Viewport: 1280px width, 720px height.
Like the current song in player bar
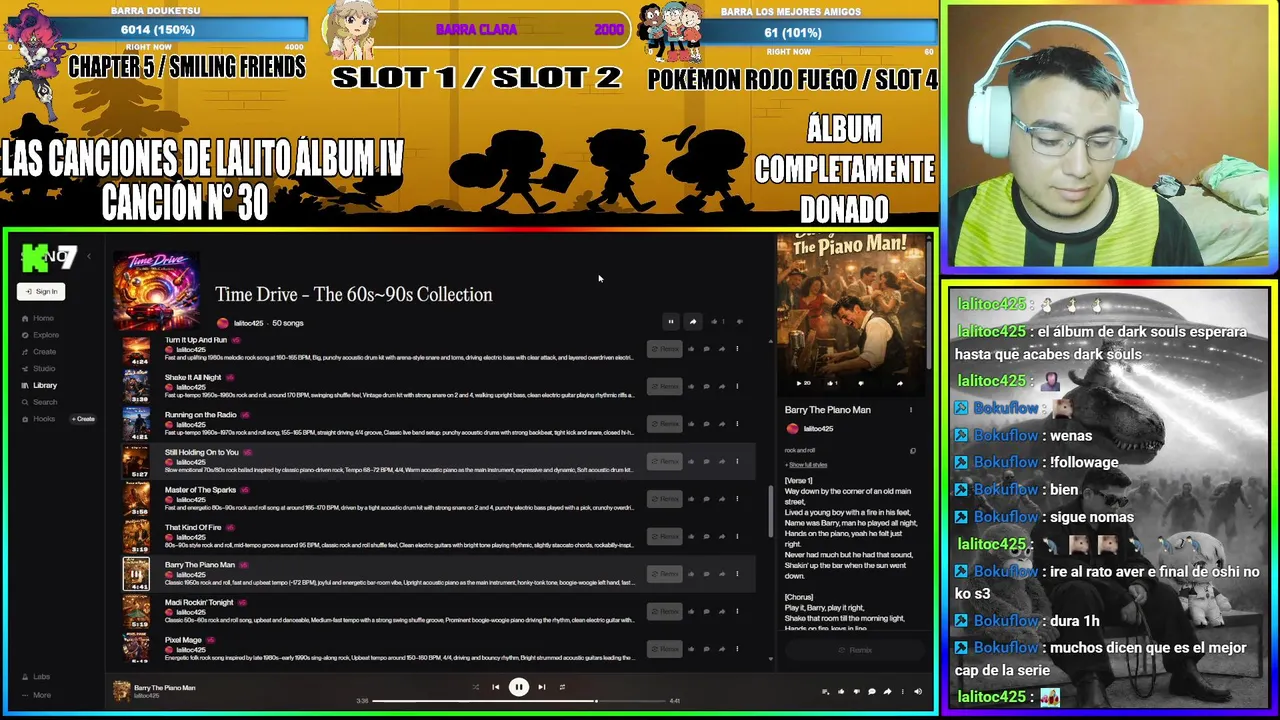(841, 691)
